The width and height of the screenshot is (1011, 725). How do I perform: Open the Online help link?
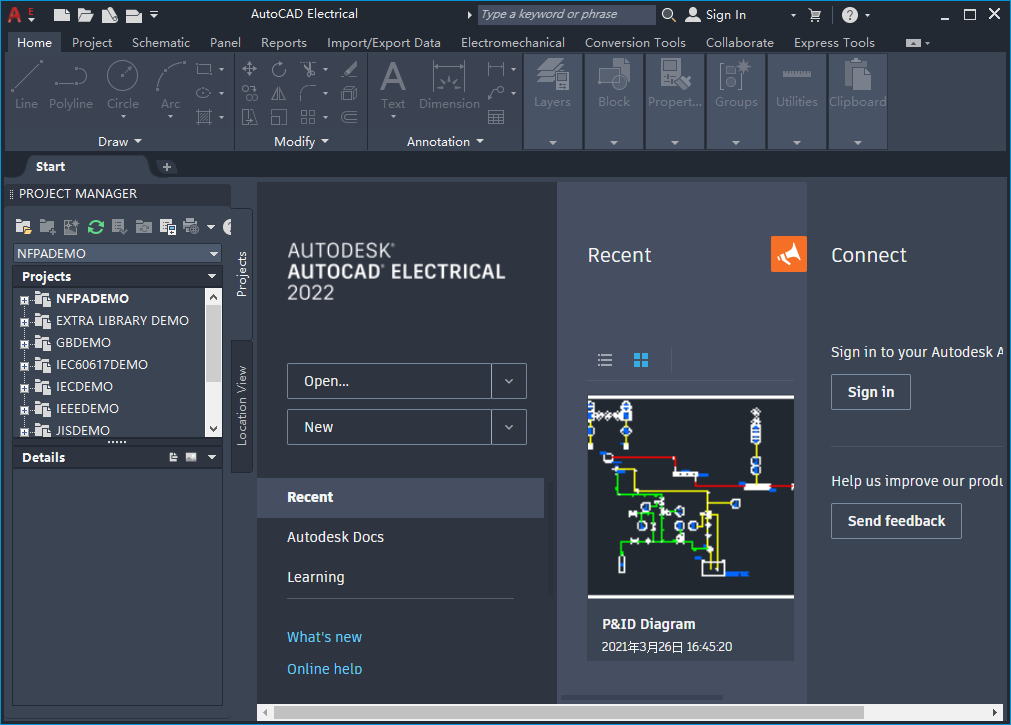[324, 669]
